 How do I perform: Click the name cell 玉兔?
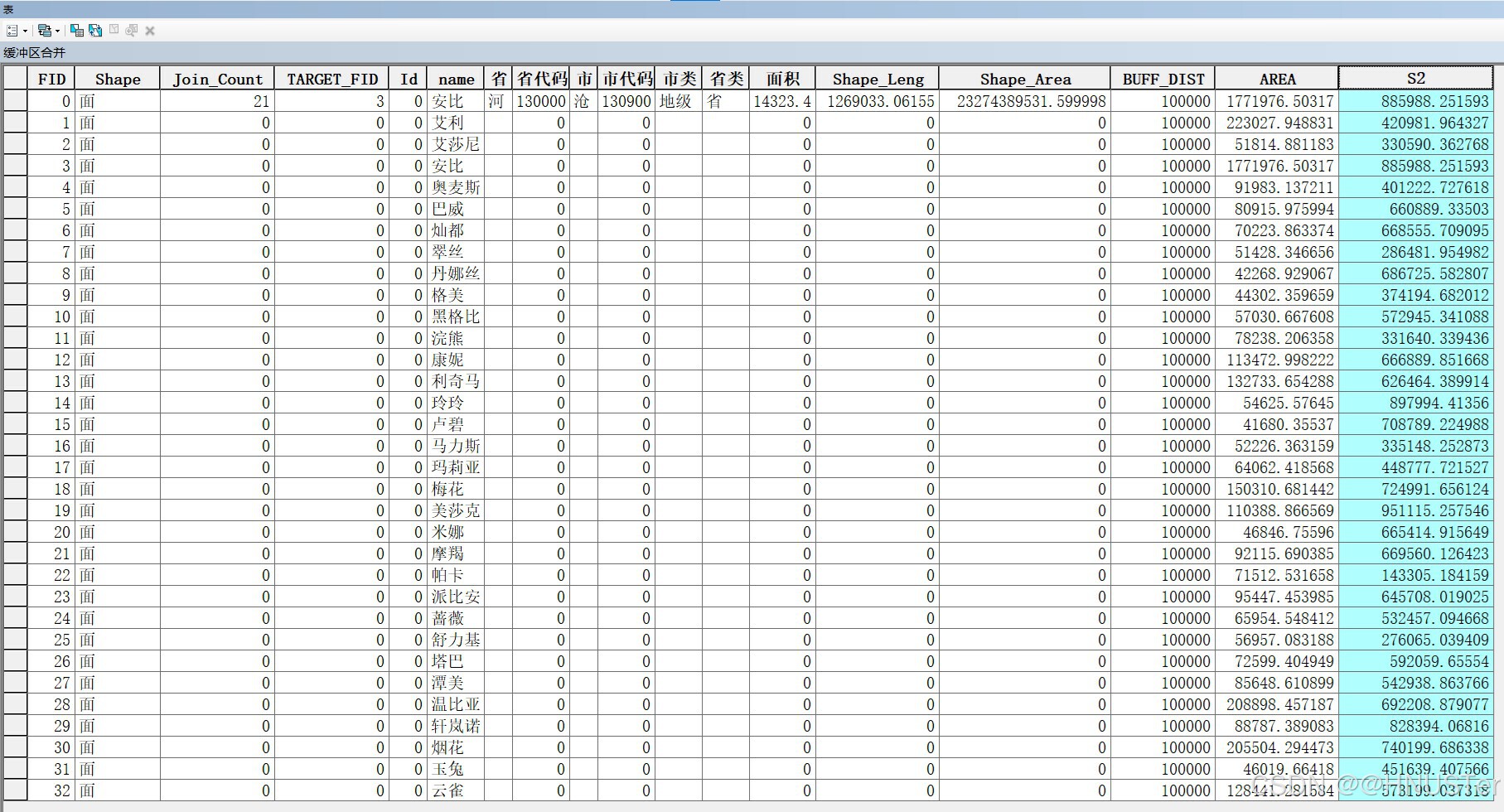point(456,769)
